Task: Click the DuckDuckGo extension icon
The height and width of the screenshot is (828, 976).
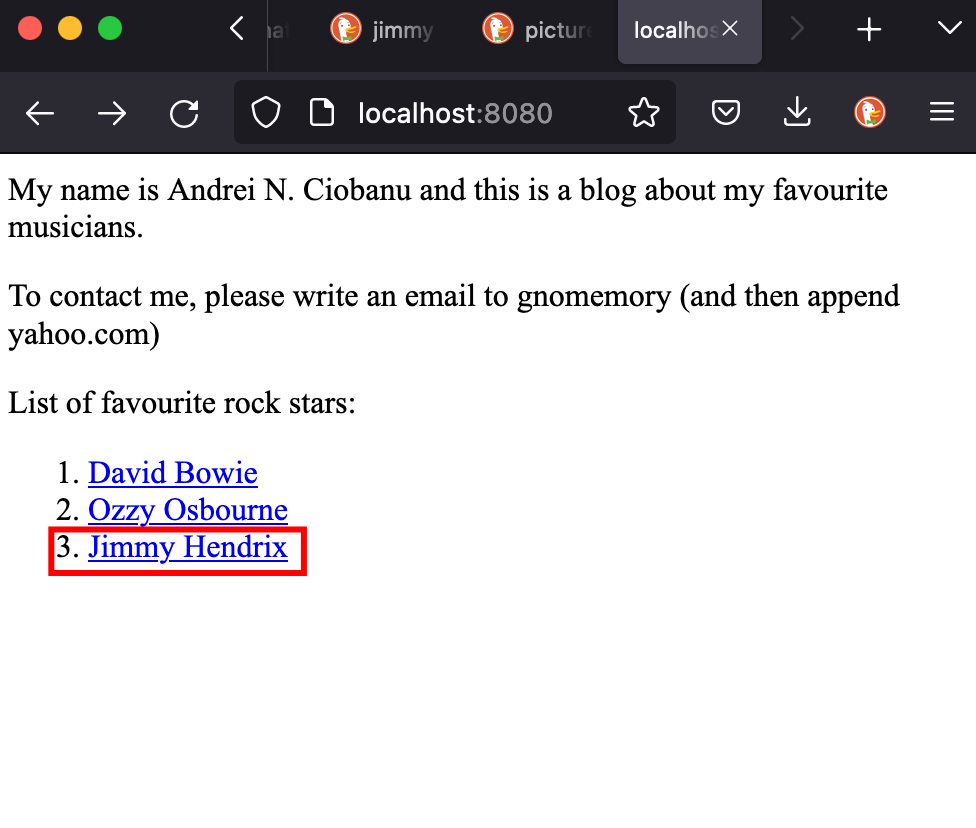Action: 870,114
